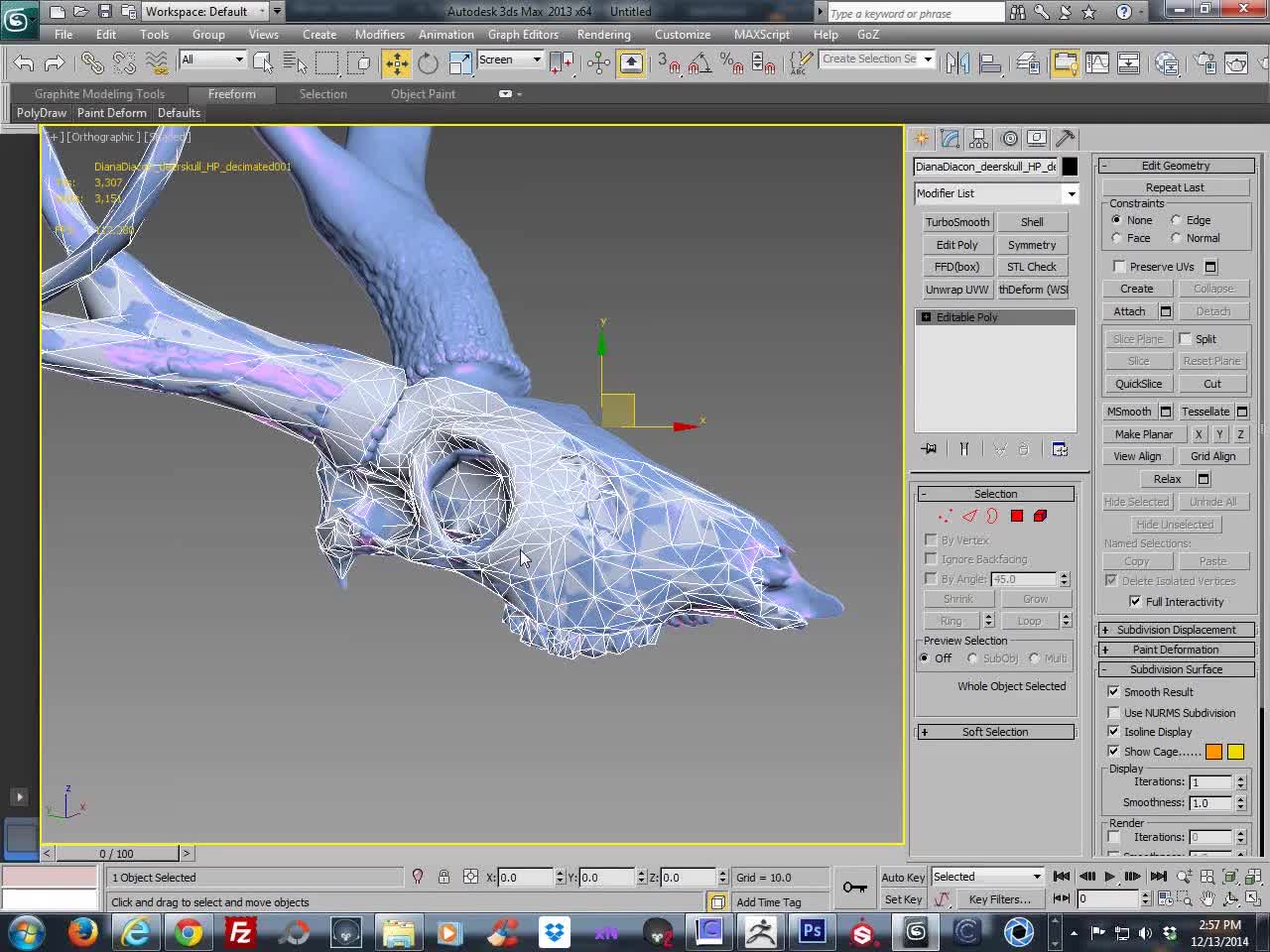Click the Select and Link tool
The image size is (1270, 952).
pos(92,63)
